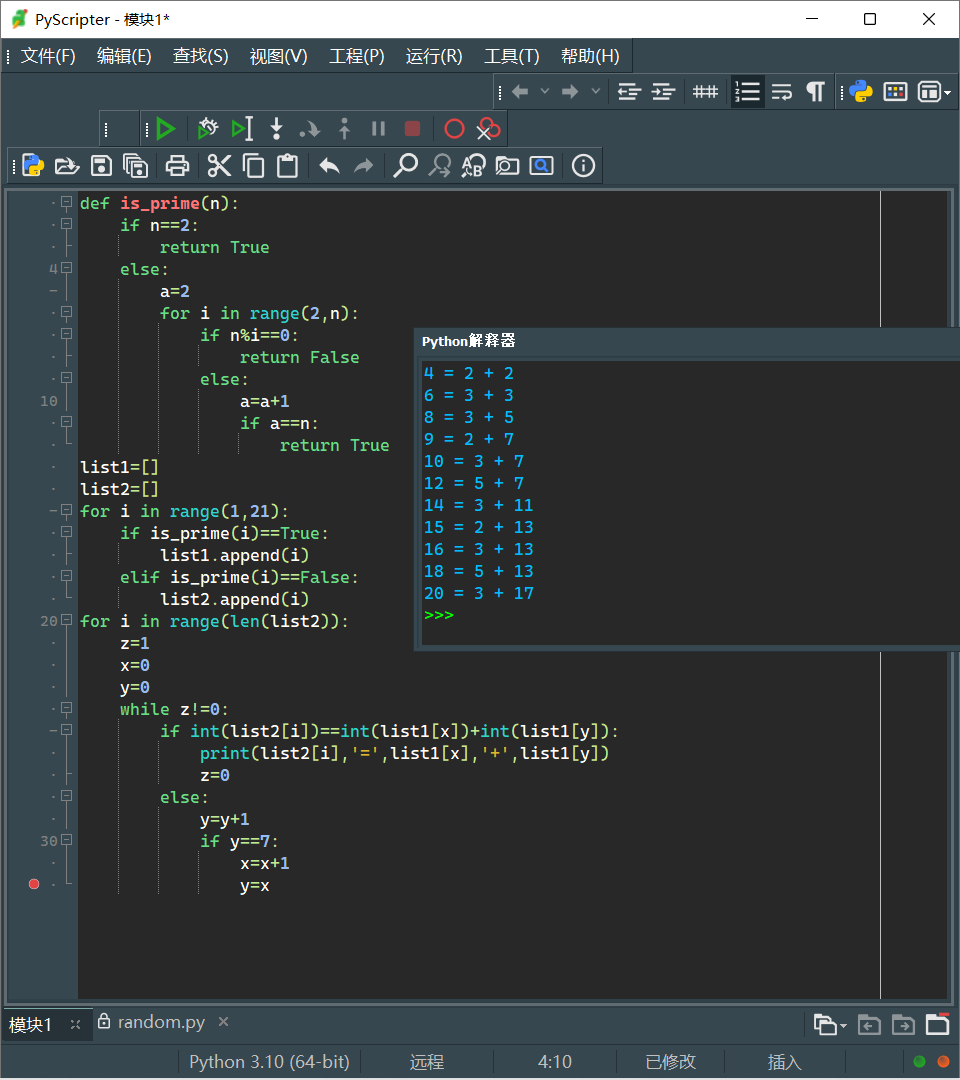
Task: Switch to the random.py tab
Action: [160, 1022]
